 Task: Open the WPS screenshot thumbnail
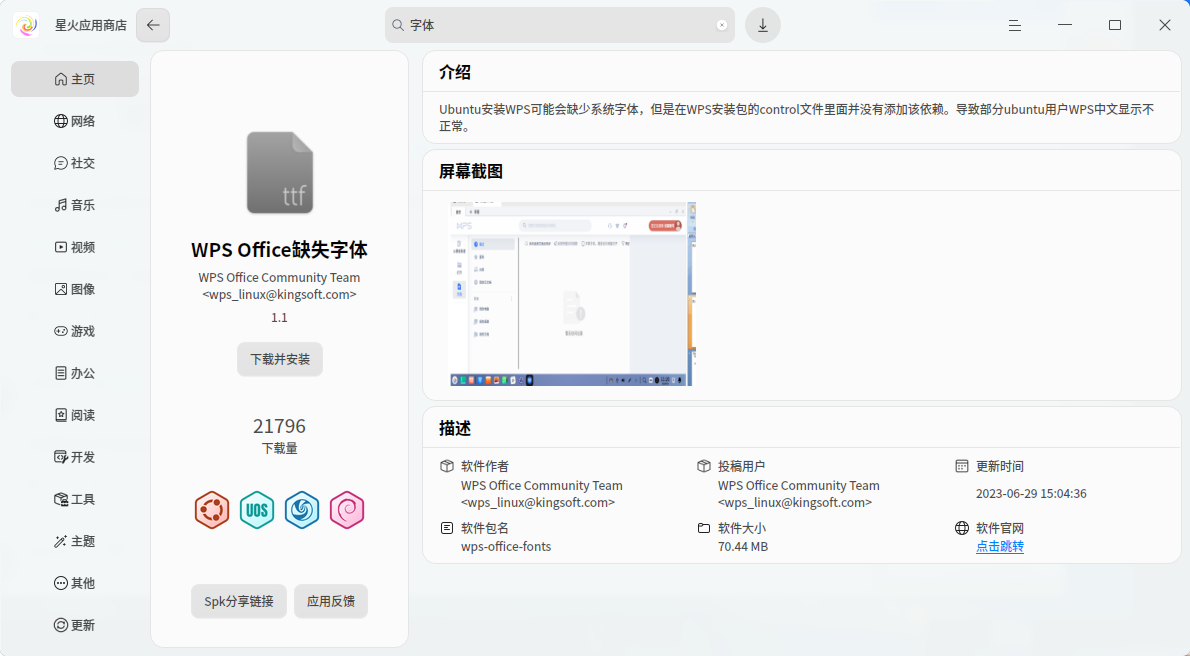pos(573,294)
